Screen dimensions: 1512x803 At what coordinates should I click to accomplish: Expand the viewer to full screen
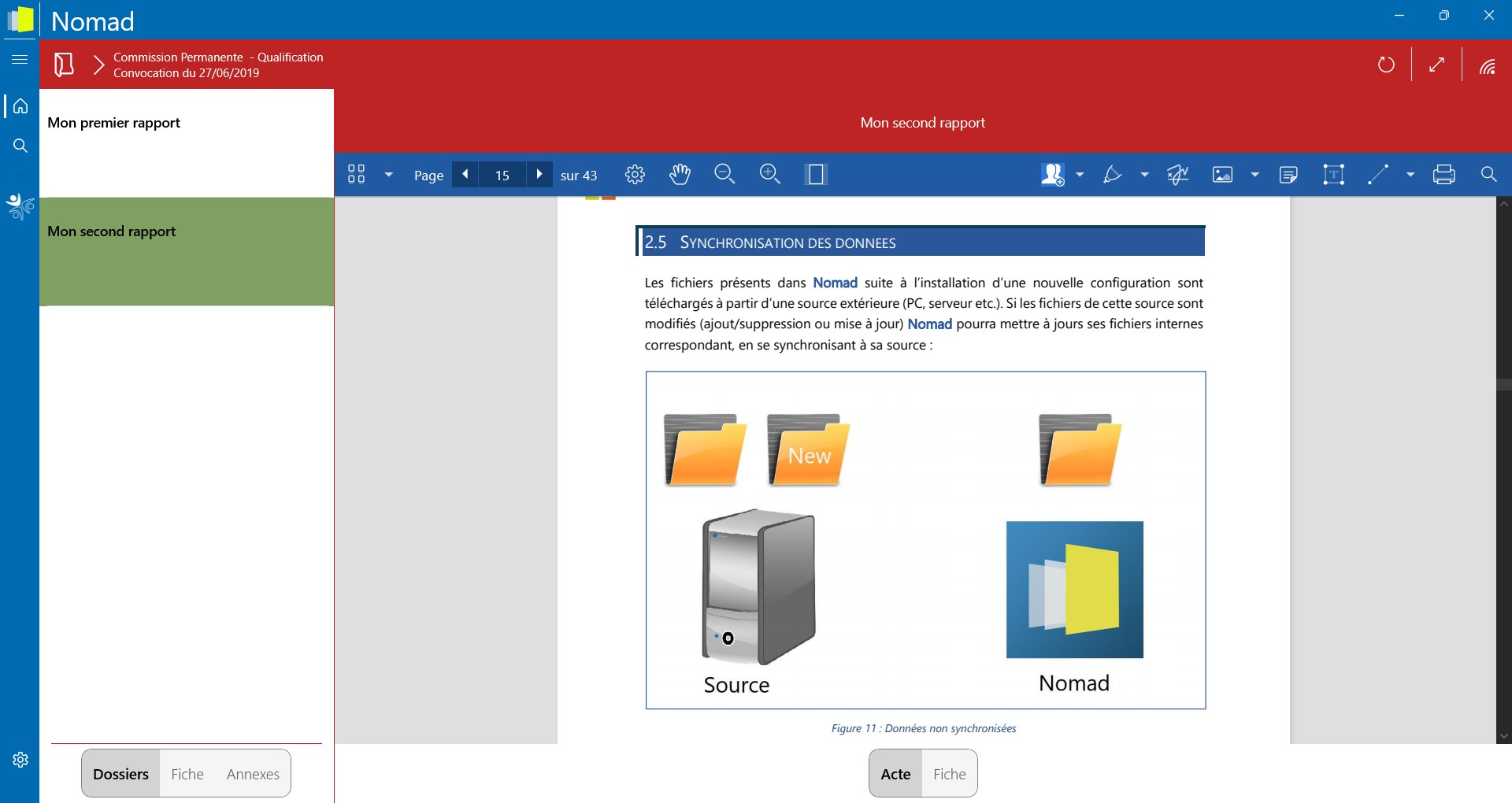click(1436, 65)
